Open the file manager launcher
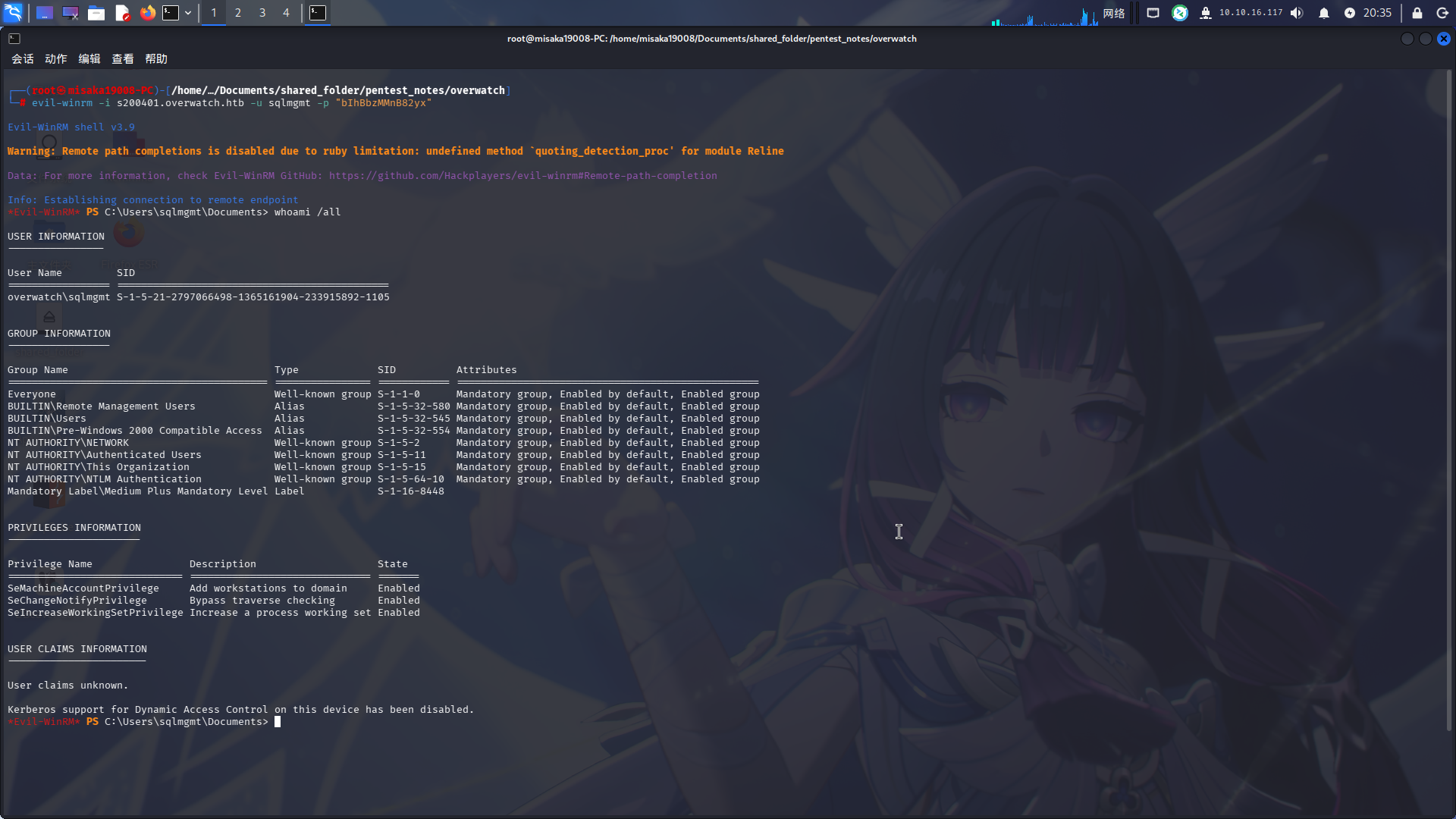This screenshot has width=1456, height=819. (96, 13)
